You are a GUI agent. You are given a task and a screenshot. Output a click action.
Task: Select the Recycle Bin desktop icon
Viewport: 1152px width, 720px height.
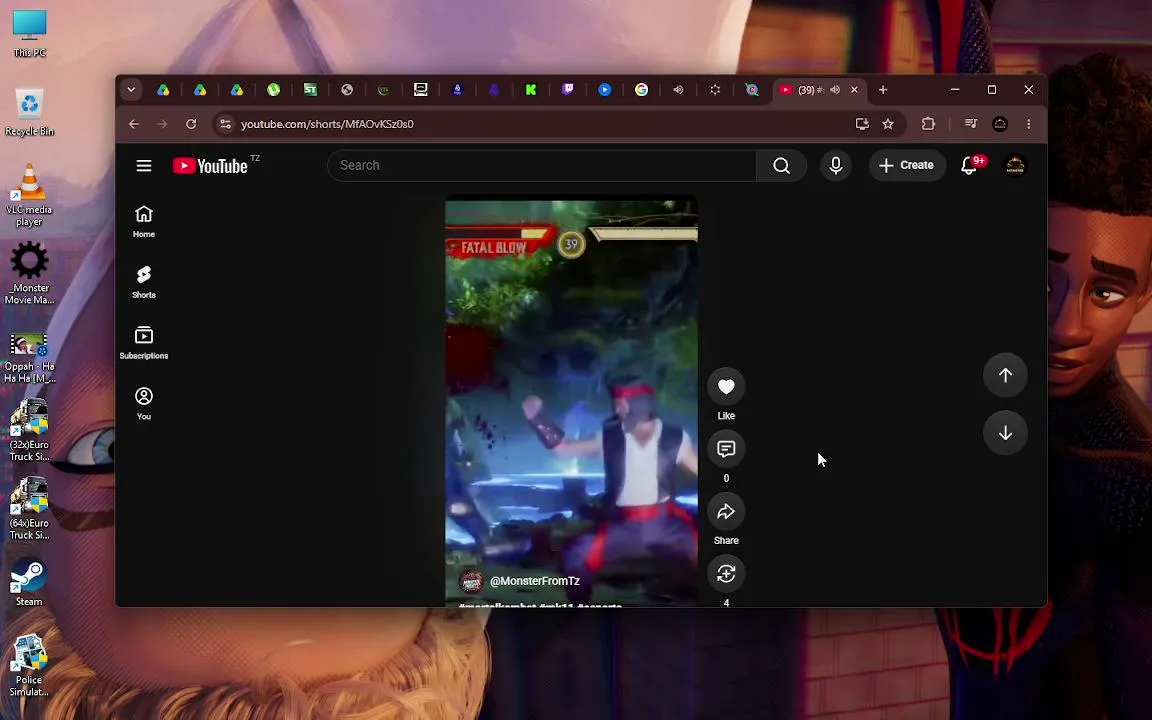tap(29, 112)
